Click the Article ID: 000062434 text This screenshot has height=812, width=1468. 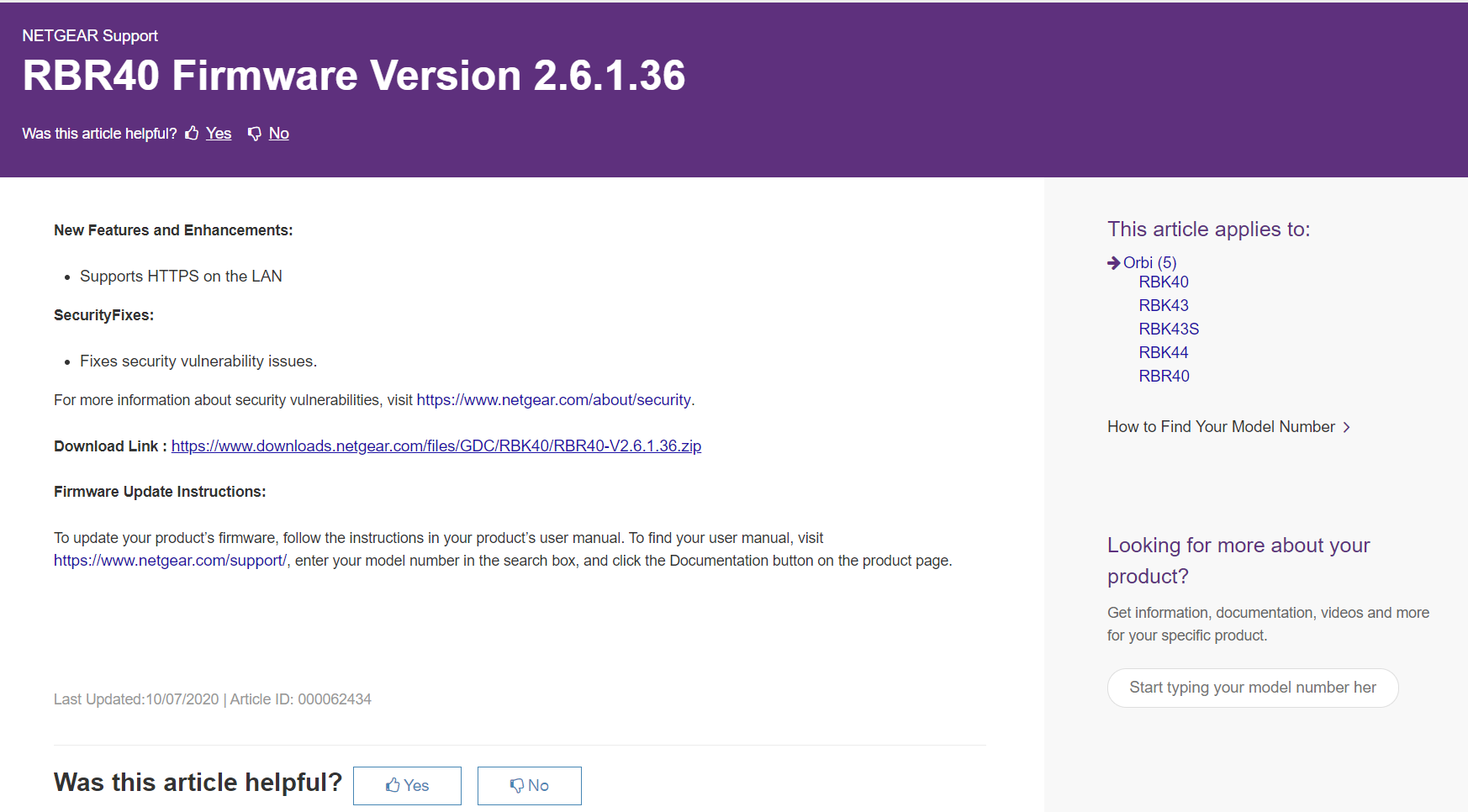tap(301, 699)
